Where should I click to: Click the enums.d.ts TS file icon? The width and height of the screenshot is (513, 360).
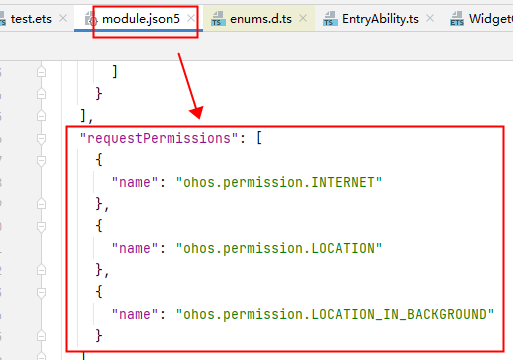tap(217, 19)
